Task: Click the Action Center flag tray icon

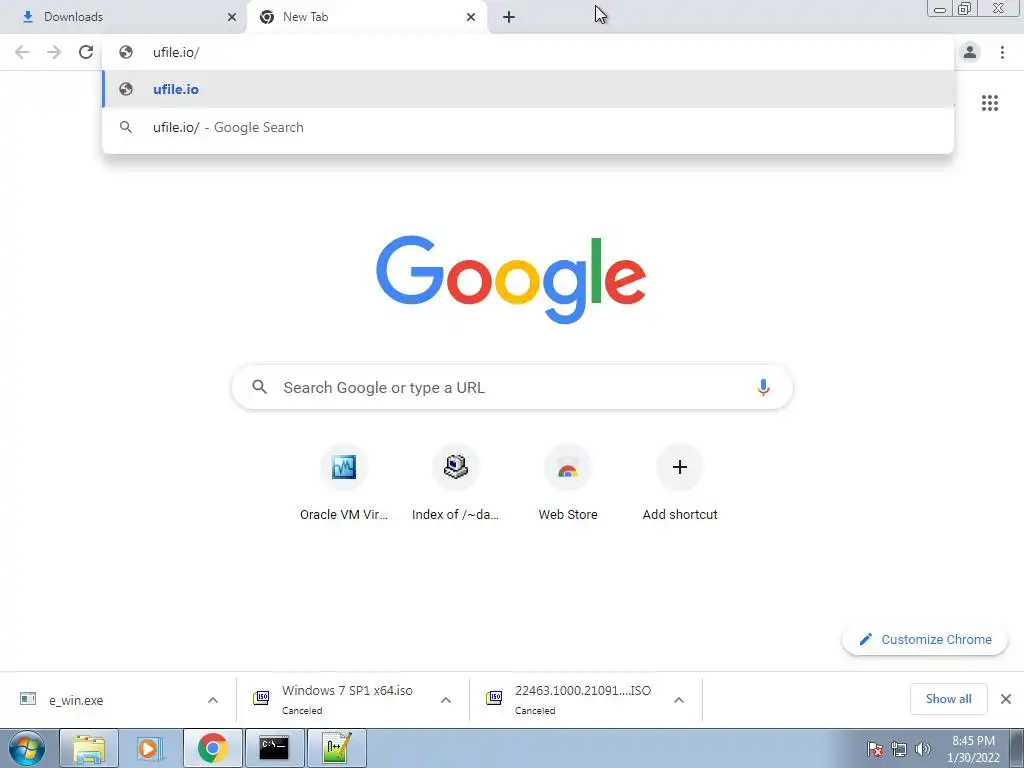Action: (874, 749)
